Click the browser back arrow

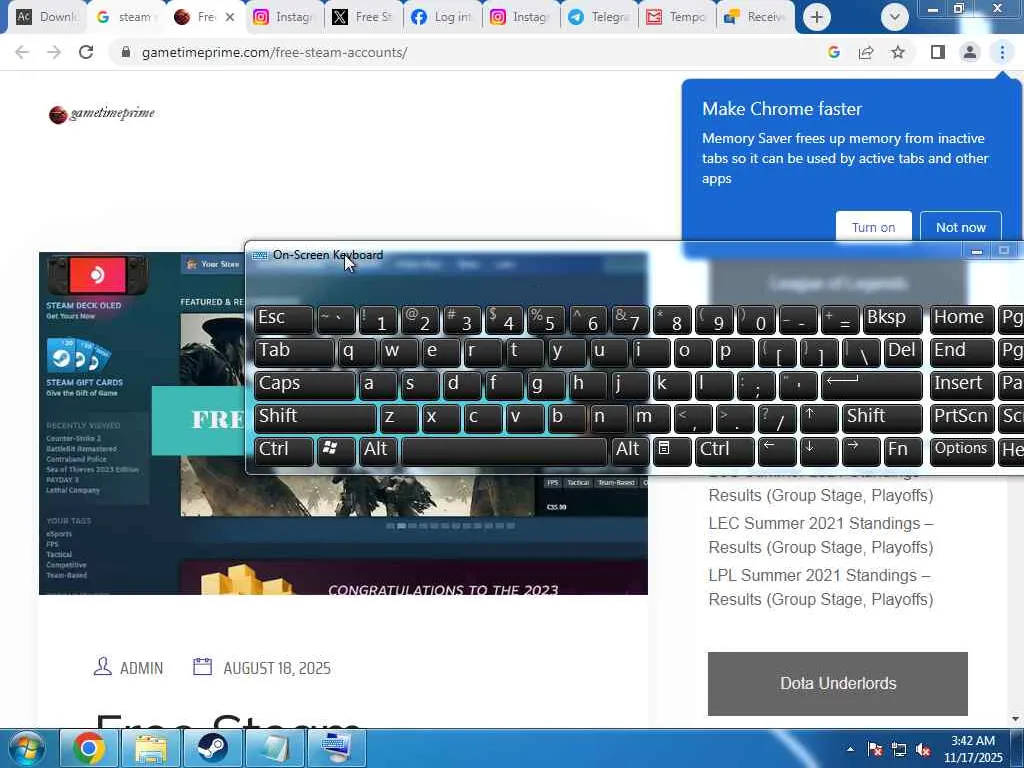point(22,52)
